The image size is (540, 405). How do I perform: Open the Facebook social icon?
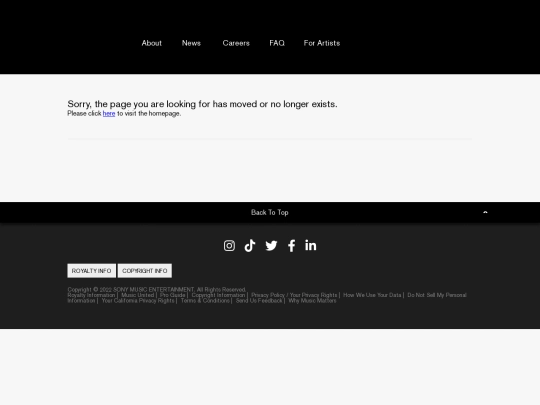tap(291, 246)
